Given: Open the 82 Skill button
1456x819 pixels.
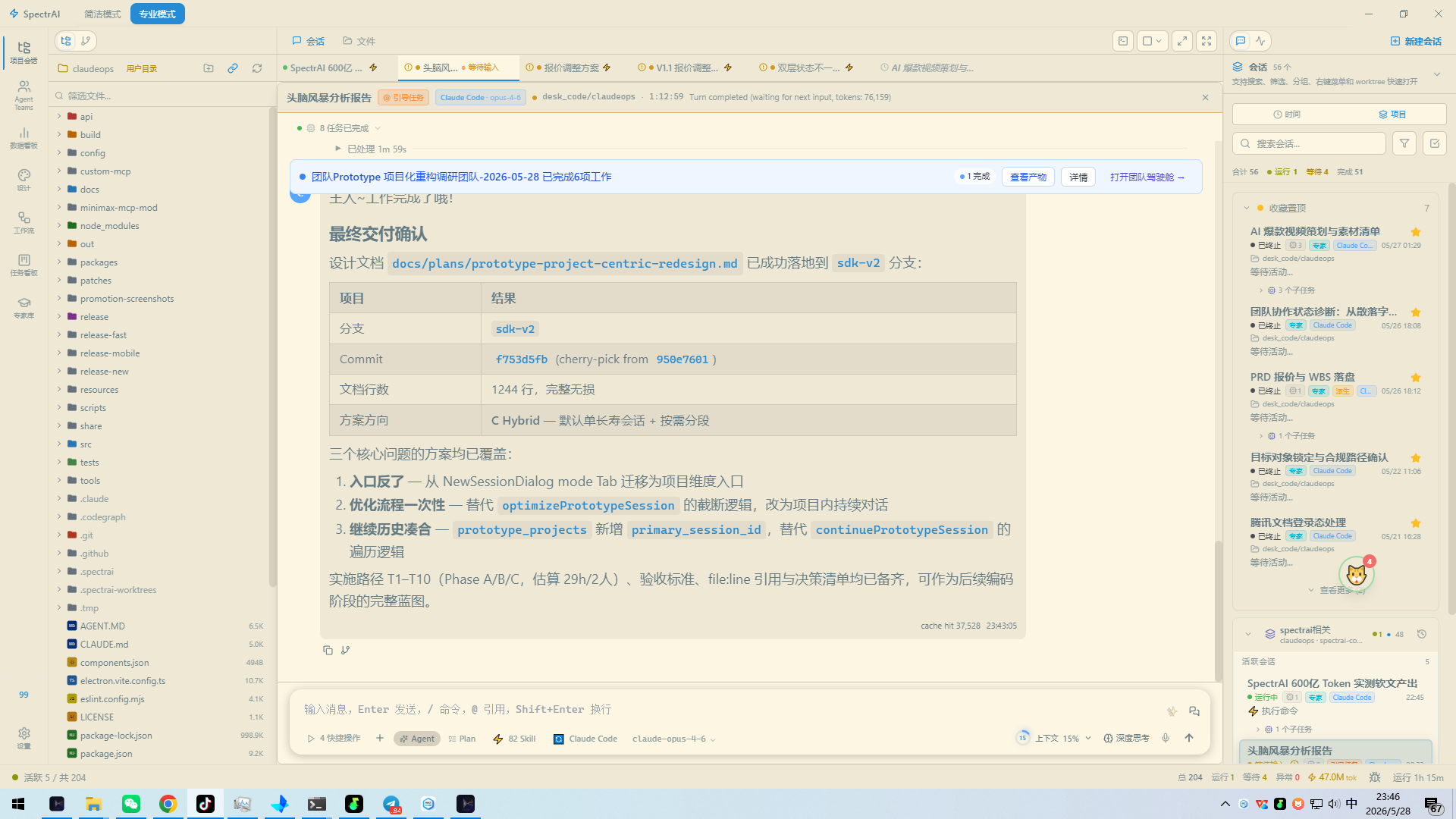Looking at the screenshot, I should (x=514, y=739).
